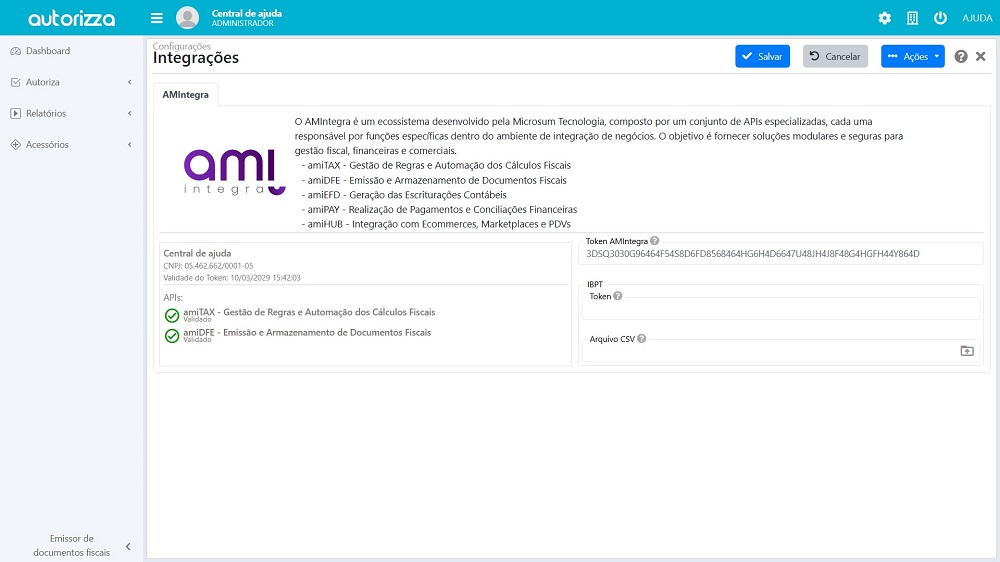Click the CSV file upload folder icon

click(966, 351)
